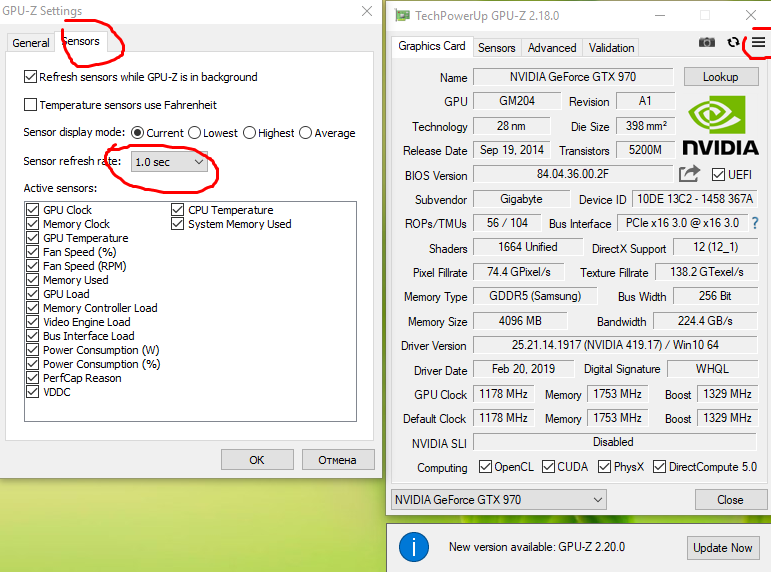
Task: Click the GPU-Z title bar app icon
Action: (x=402, y=16)
